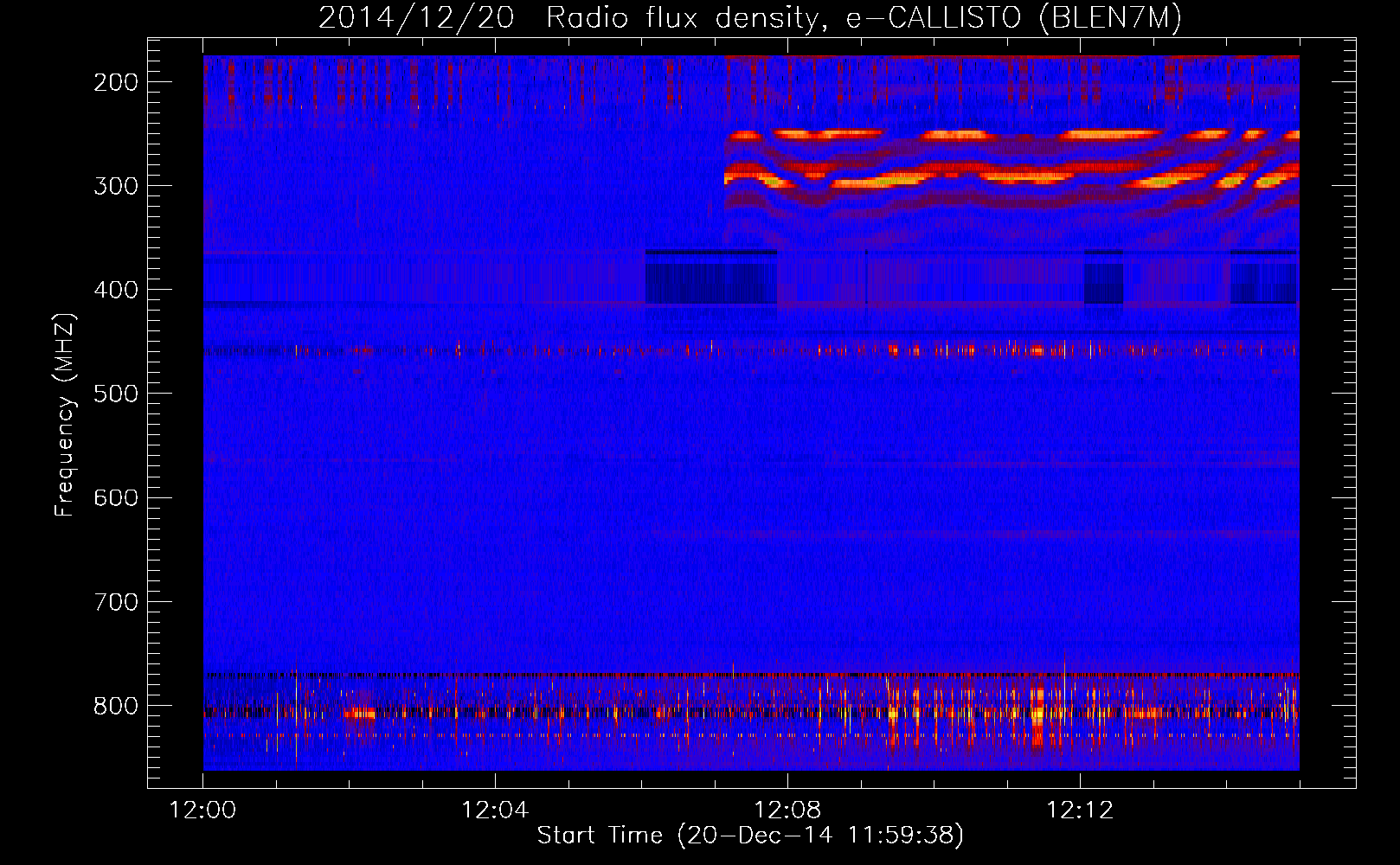The image size is (1400, 865).
Task: Click the 800 frequency tick label
Action: coord(115,706)
